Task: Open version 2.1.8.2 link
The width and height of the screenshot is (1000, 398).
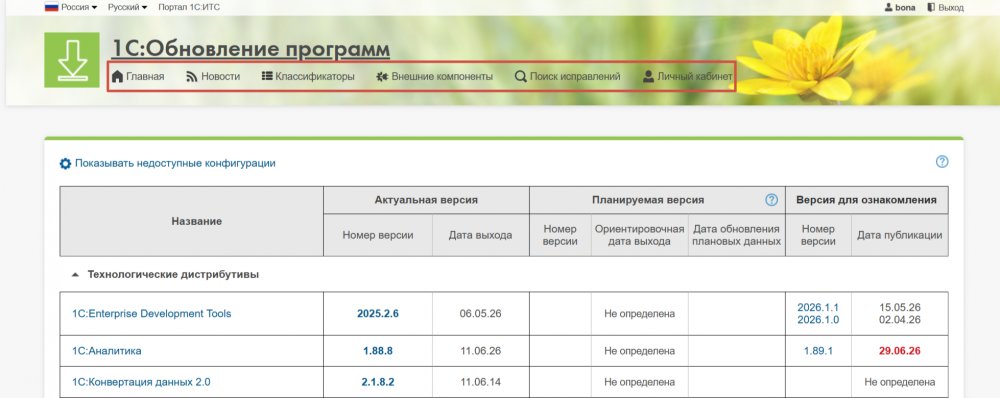Action: pyautogui.click(x=378, y=382)
